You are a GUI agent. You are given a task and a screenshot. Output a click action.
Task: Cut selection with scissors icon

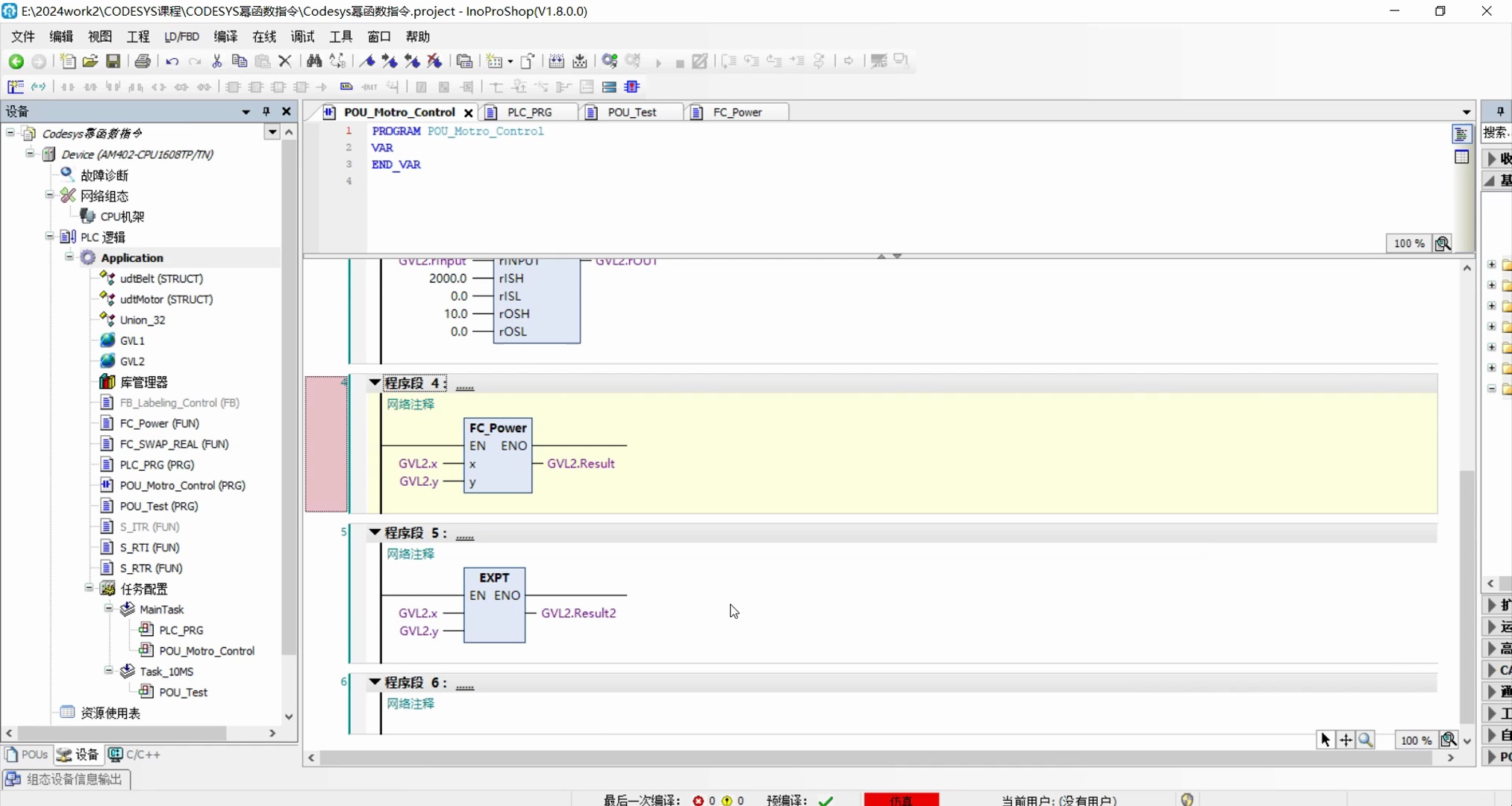point(217,61)
